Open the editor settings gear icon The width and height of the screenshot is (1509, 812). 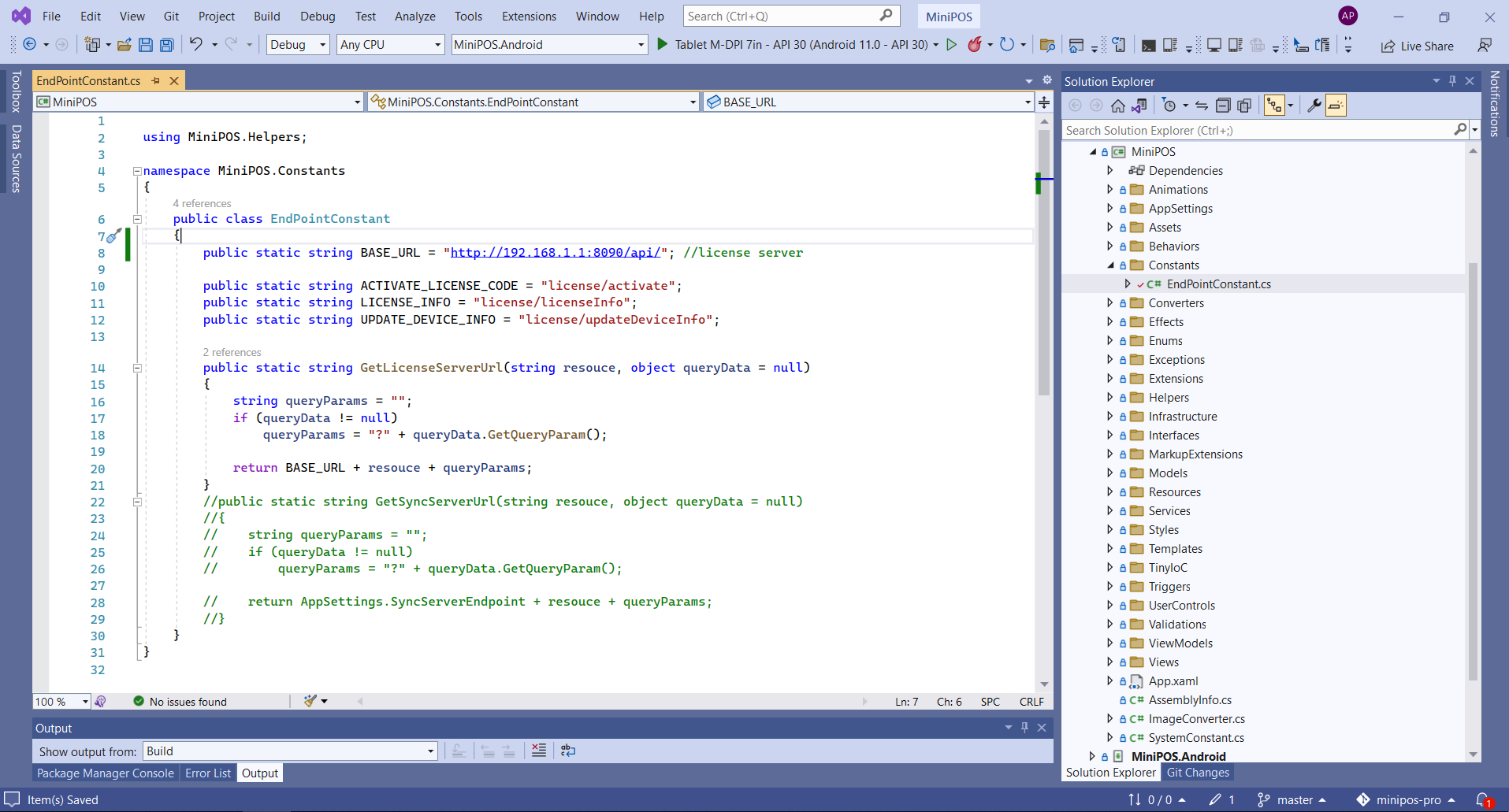1047,80
